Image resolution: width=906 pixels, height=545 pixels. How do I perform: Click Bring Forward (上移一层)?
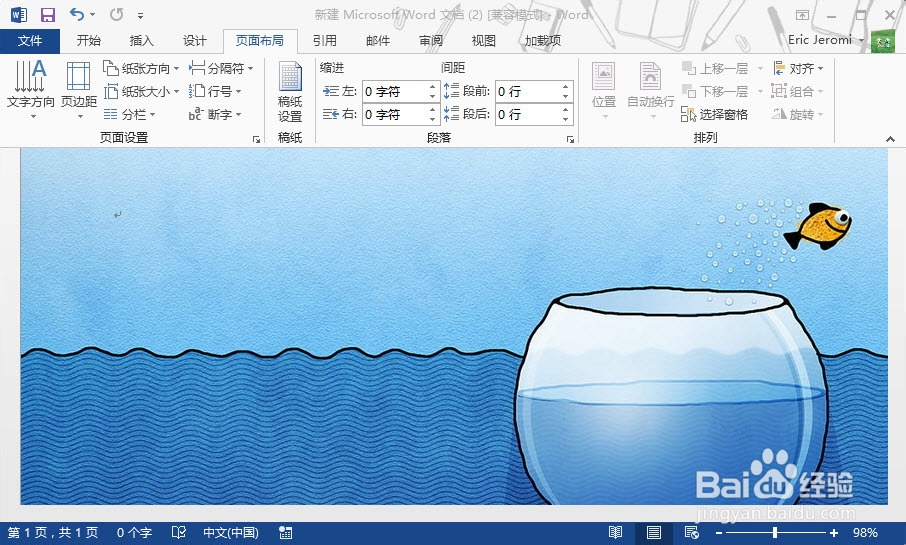[715, 68]
